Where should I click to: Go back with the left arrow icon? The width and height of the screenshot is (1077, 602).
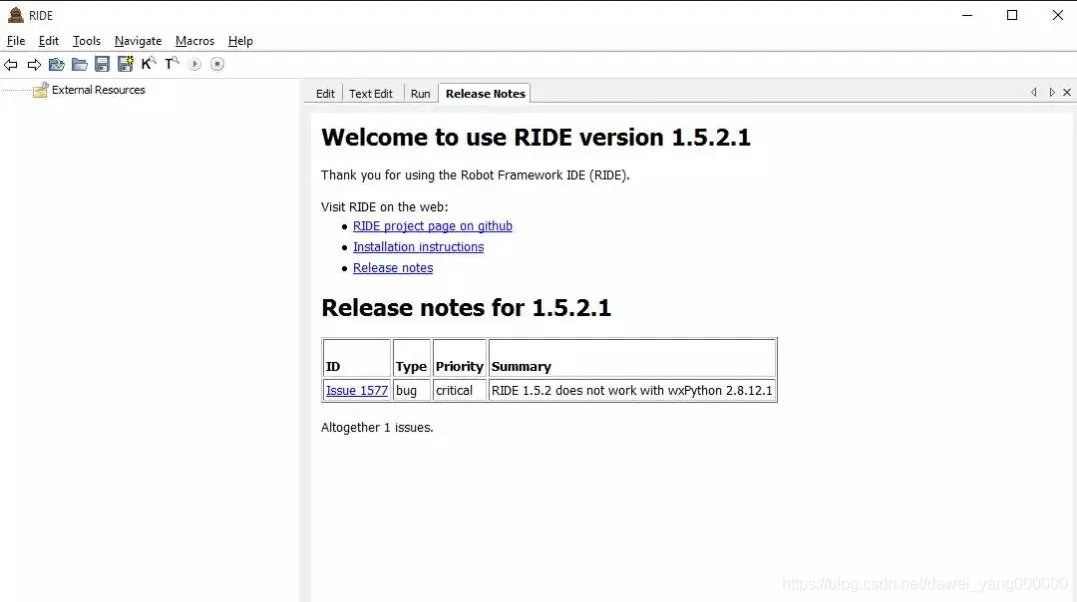(x=10, y=65)
